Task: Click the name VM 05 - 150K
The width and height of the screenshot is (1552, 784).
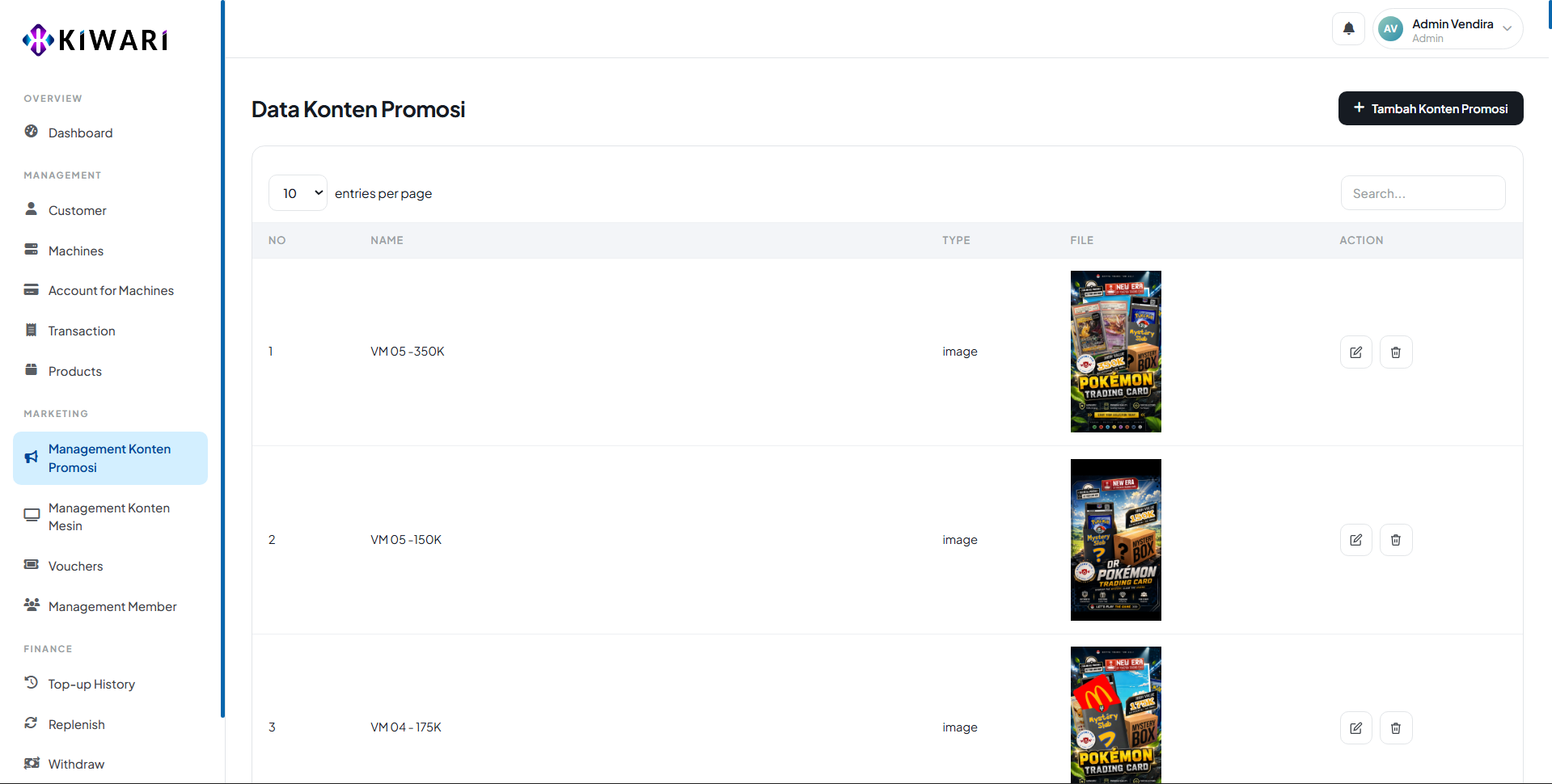Action: (406, 540)
